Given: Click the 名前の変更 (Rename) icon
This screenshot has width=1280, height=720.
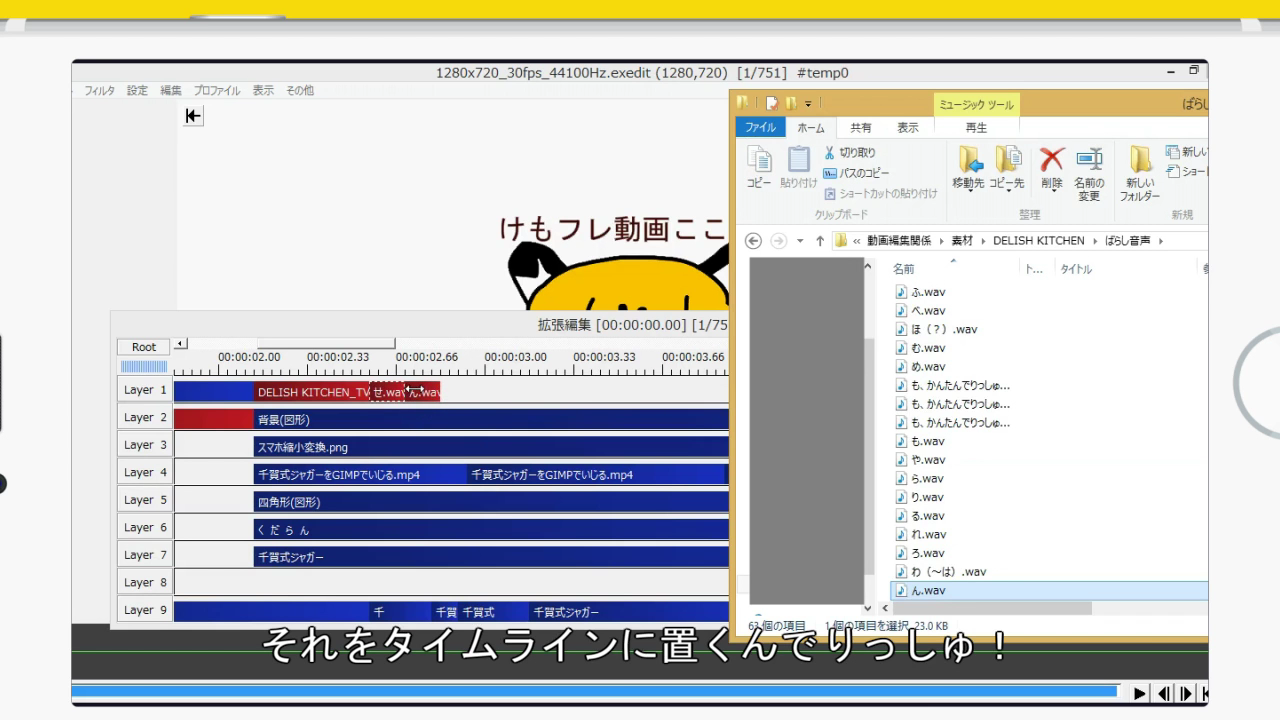Looking at the screenshot, I should tap(1089, 170).
